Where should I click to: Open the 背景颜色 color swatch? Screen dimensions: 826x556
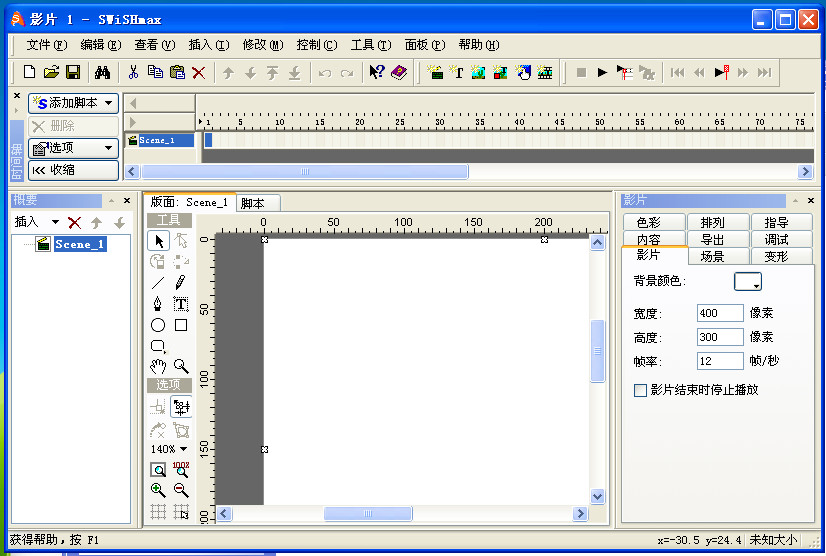point(747,282)
